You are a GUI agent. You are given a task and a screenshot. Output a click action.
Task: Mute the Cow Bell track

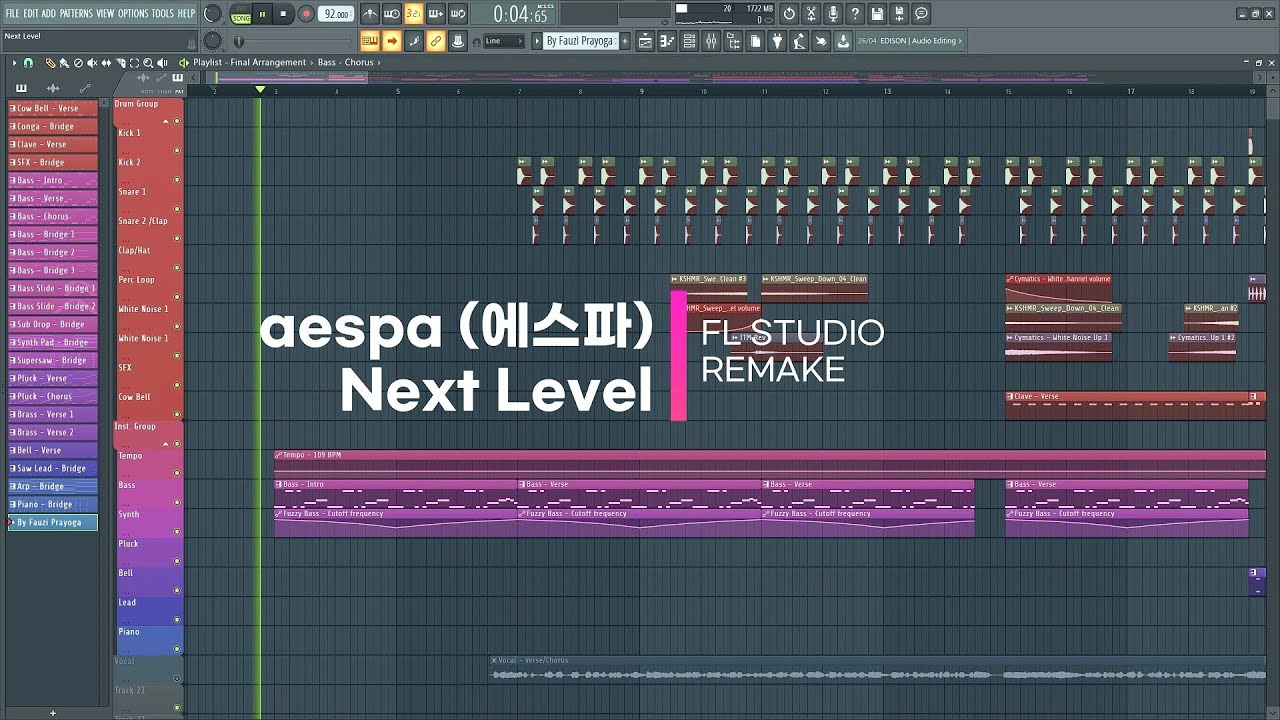click(x=177, y=415)
